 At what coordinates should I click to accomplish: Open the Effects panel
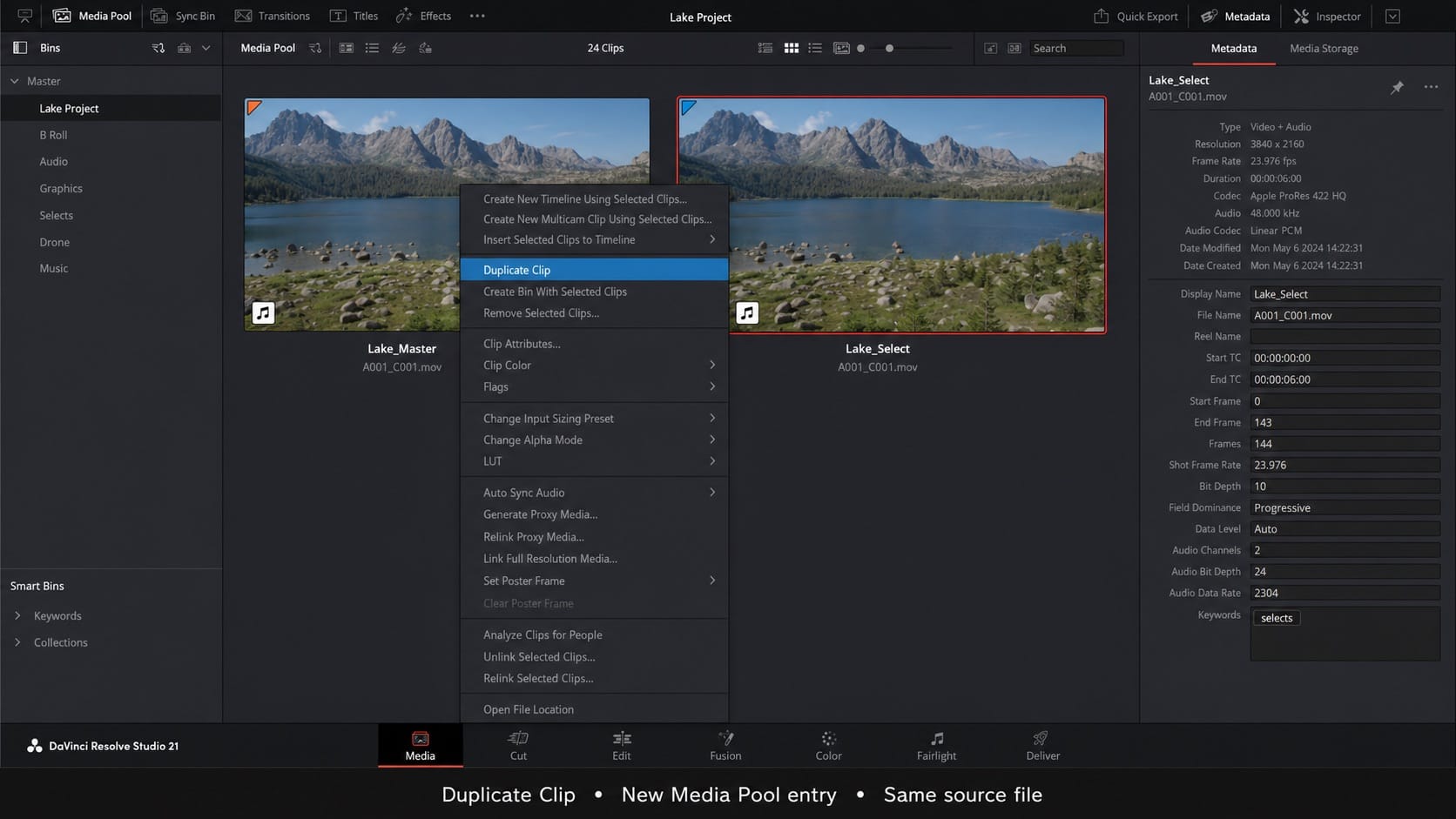point(423,16)
